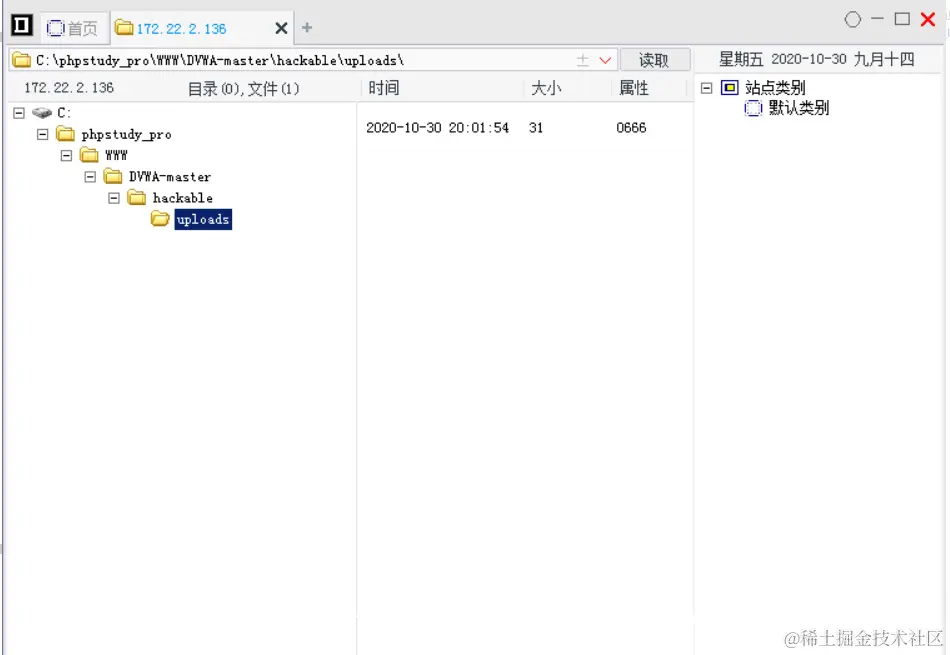Click the C: drive icon

tap(42, 113)
